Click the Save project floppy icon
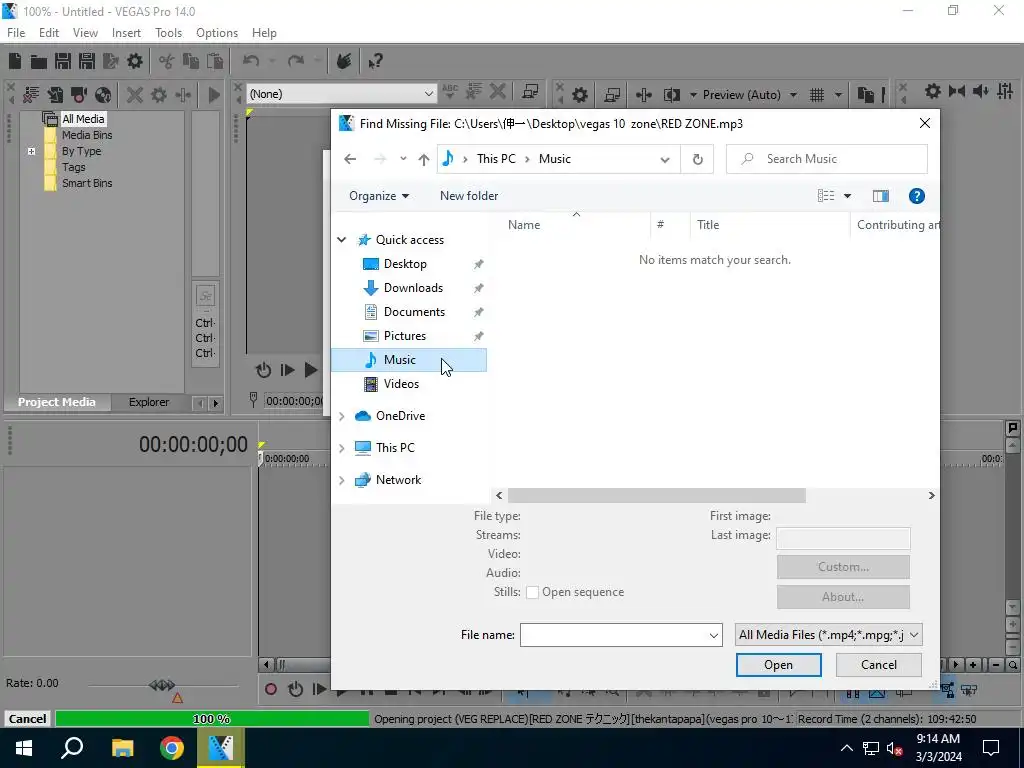Viewport: 1024px width, 768px height. [63, 61]
